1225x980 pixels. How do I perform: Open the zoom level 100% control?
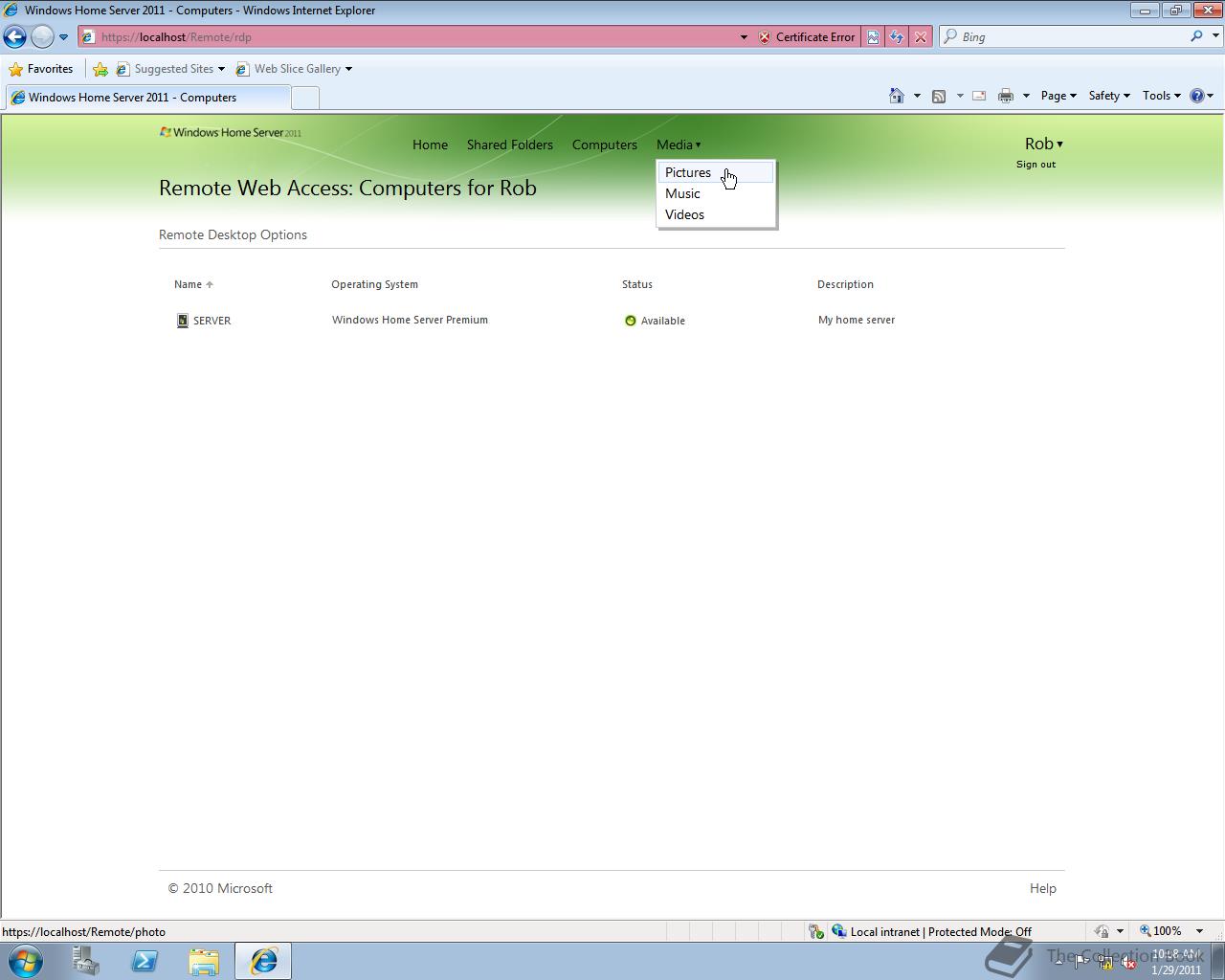point(1160,931)
